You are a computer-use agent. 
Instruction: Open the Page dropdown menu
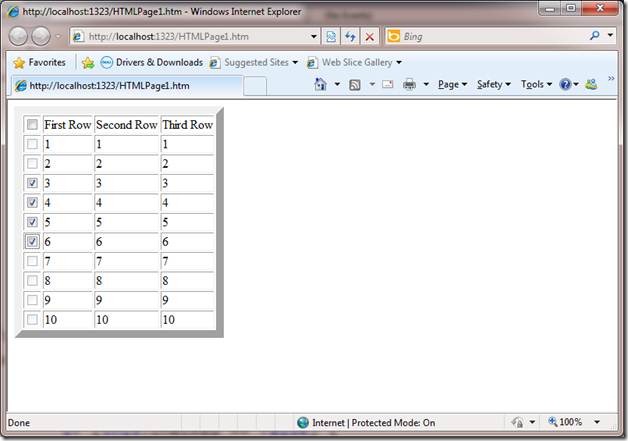click(x=453, y=85)
